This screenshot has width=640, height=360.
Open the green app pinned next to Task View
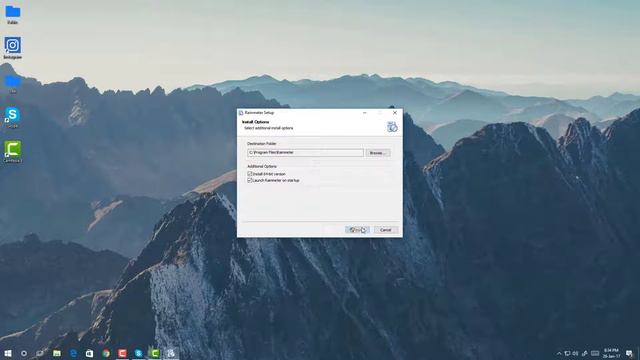click(x=57, y=353)
